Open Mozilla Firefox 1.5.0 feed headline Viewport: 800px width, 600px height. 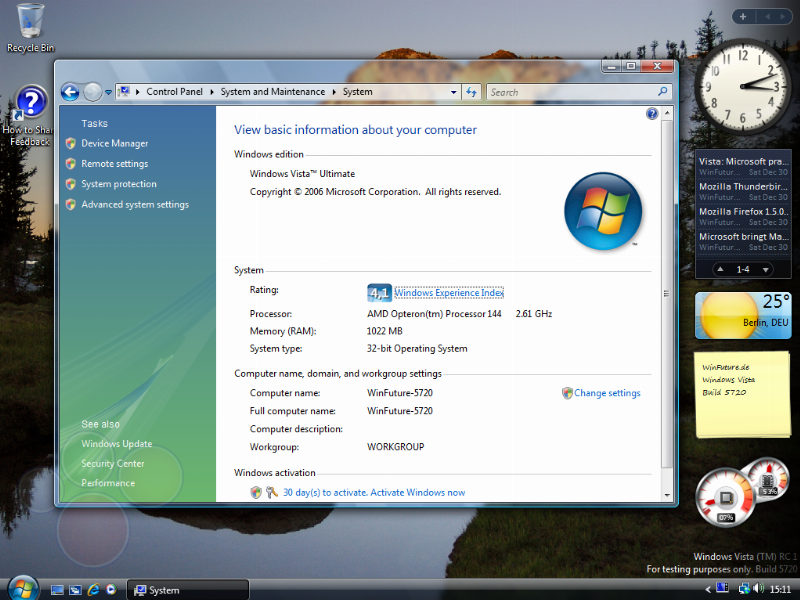(743, 216)
